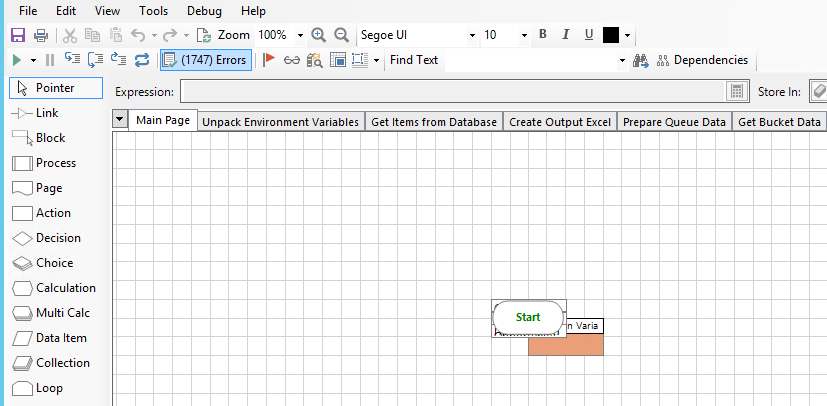The image size is (827, 406).
Task: Toggle Underline formatting
Action: coord(589,35)
